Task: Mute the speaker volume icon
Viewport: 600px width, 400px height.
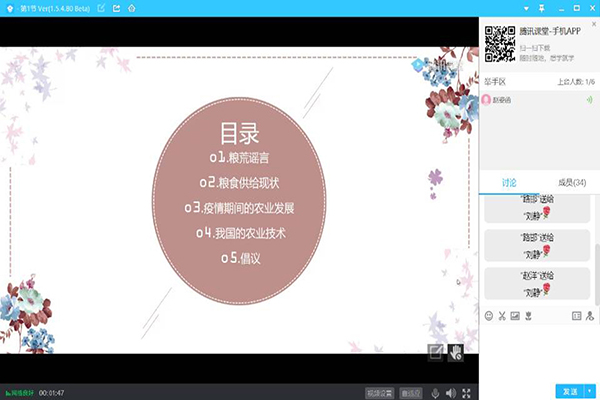Action: (451, 393)
